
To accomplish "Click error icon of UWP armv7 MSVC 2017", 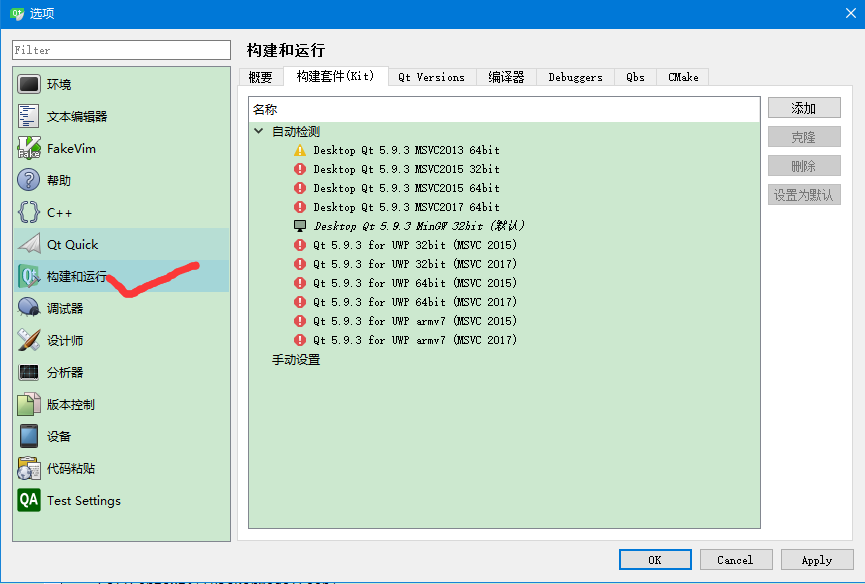I will click(x=300, y=340).
